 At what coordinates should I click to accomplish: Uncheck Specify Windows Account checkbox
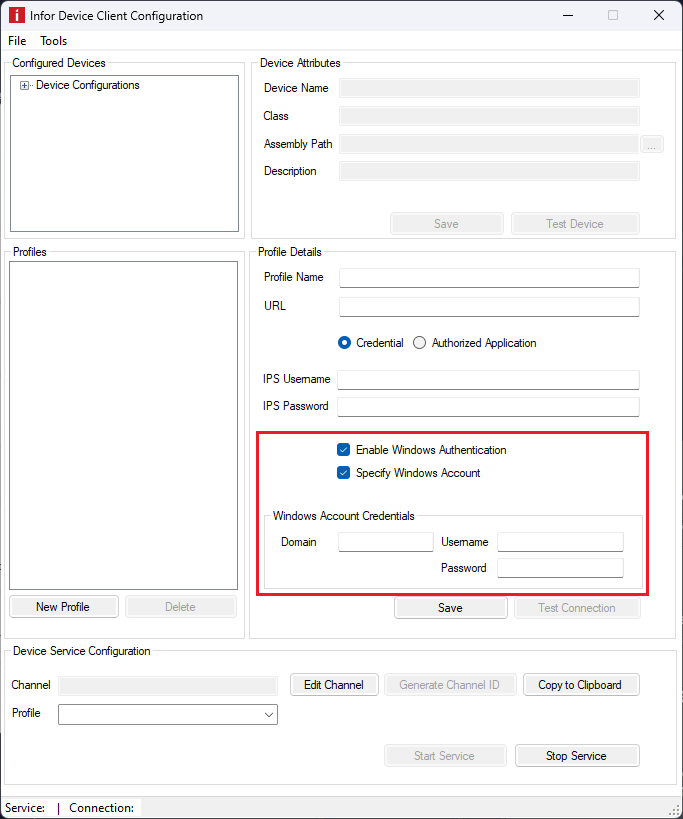coord(344,473)
